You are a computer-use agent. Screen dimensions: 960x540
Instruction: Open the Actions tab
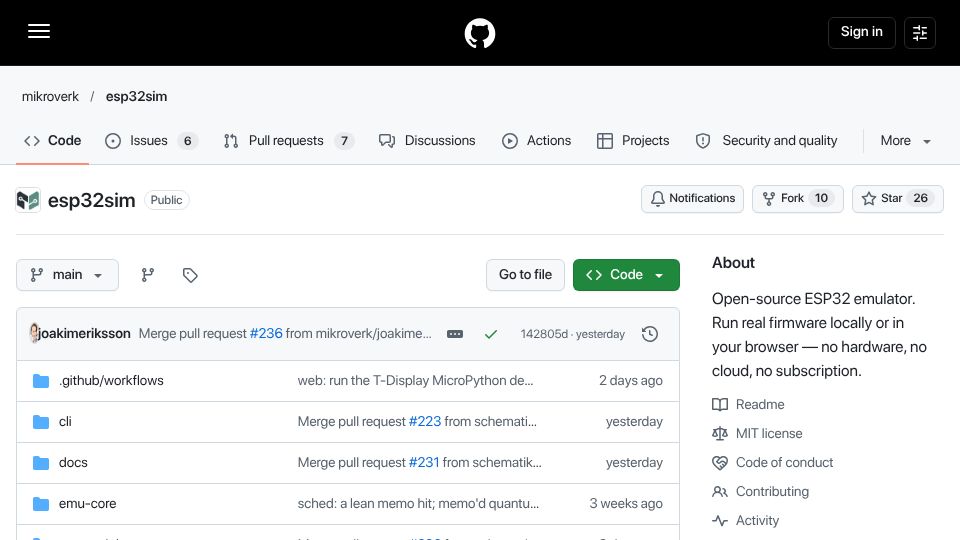click(536, 141)
